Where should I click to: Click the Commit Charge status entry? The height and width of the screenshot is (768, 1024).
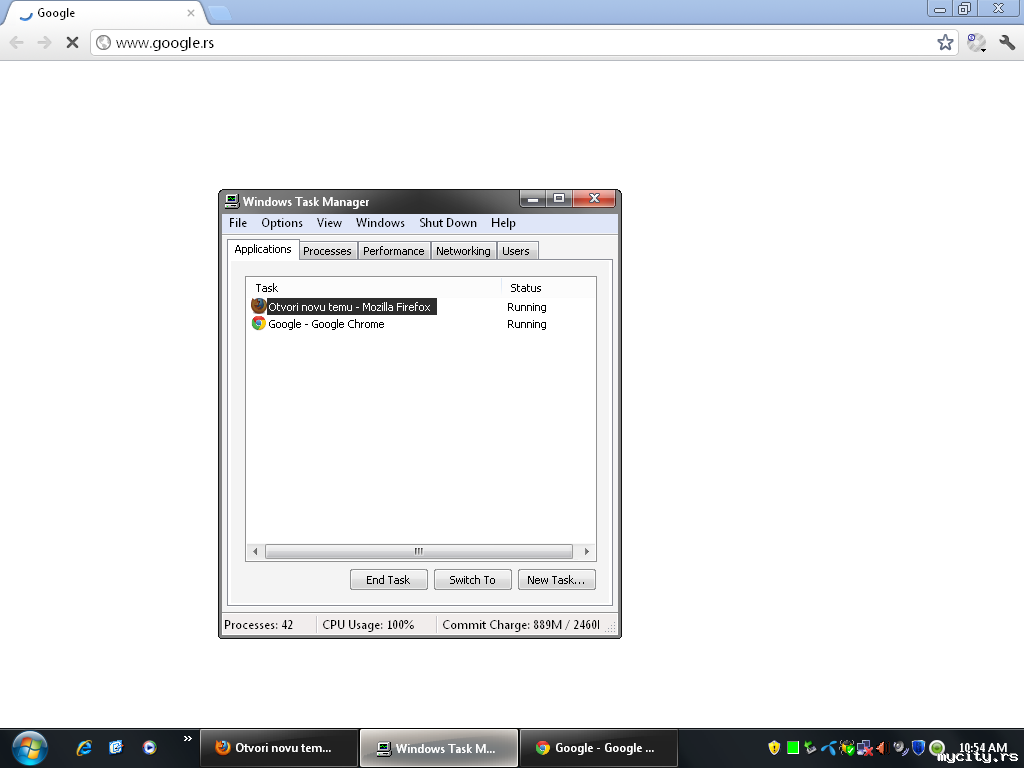coord(520,625)
